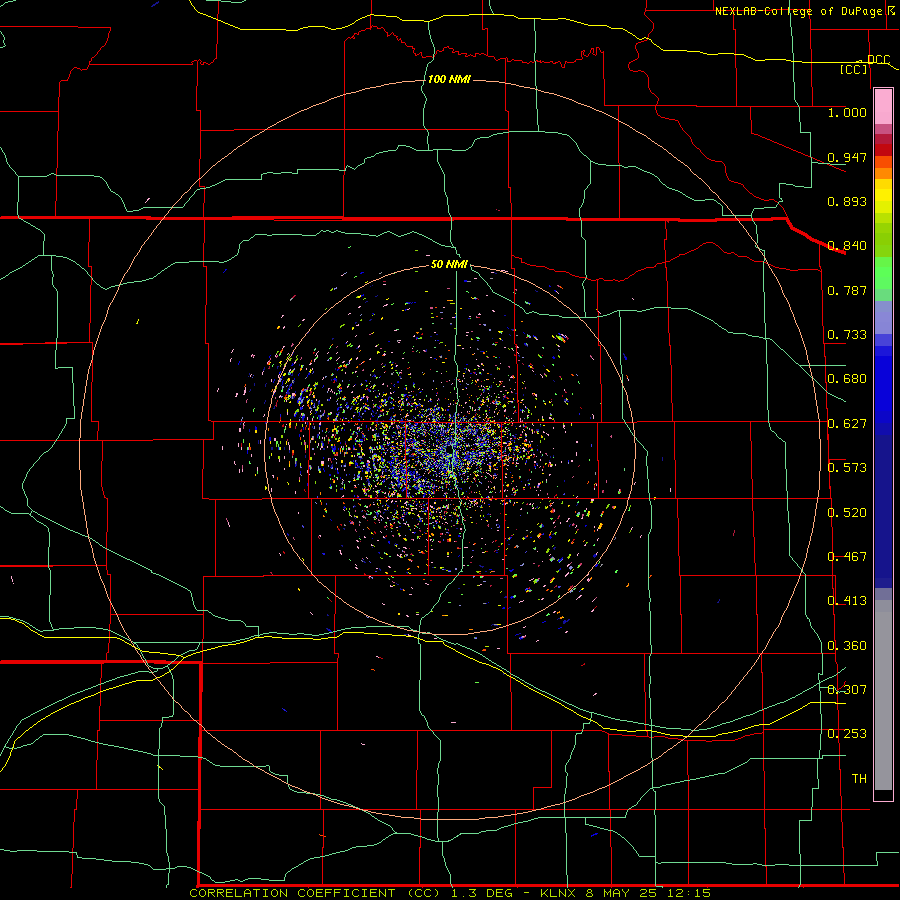Click the [CC] product label above the color bar
The image size is (900, 900).
(854, 69)
